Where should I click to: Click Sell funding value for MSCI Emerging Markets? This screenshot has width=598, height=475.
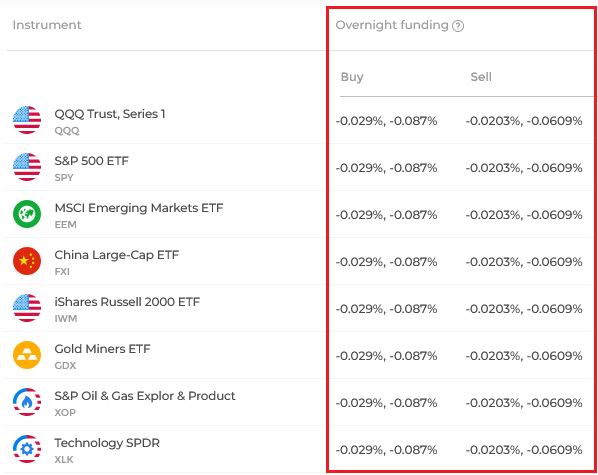coord(524,215)
